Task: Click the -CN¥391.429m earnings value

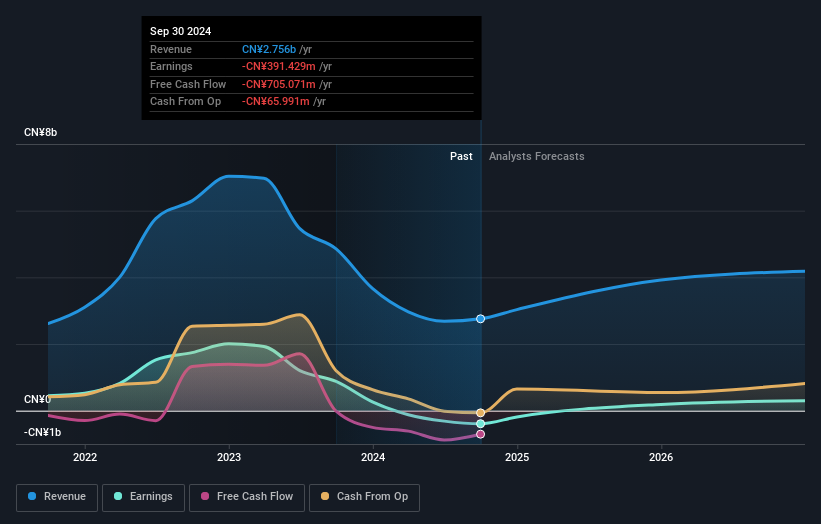Action: [x=279, y=66]
